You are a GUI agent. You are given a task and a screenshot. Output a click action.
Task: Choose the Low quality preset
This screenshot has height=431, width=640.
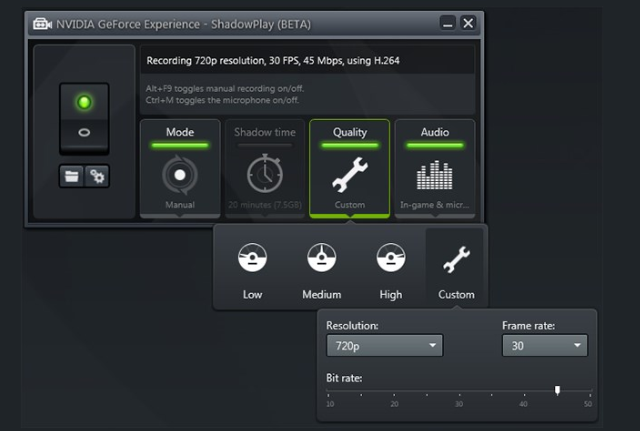[x=252, y=271]
